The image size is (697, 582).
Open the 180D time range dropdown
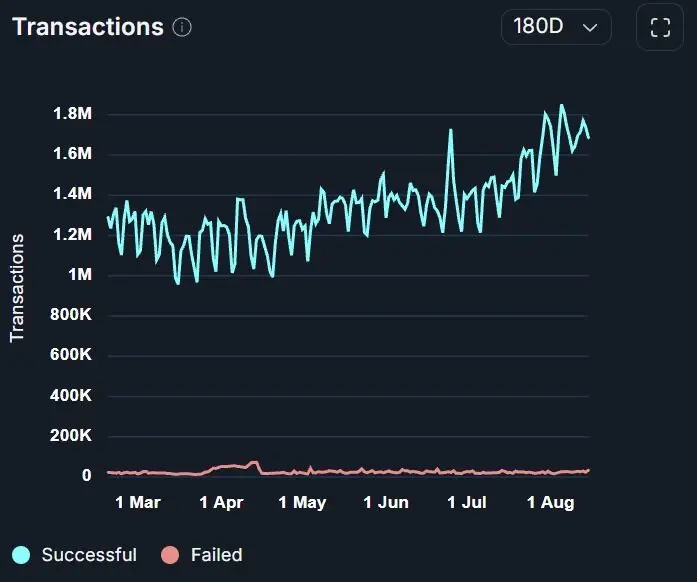[x=556, y=27]
